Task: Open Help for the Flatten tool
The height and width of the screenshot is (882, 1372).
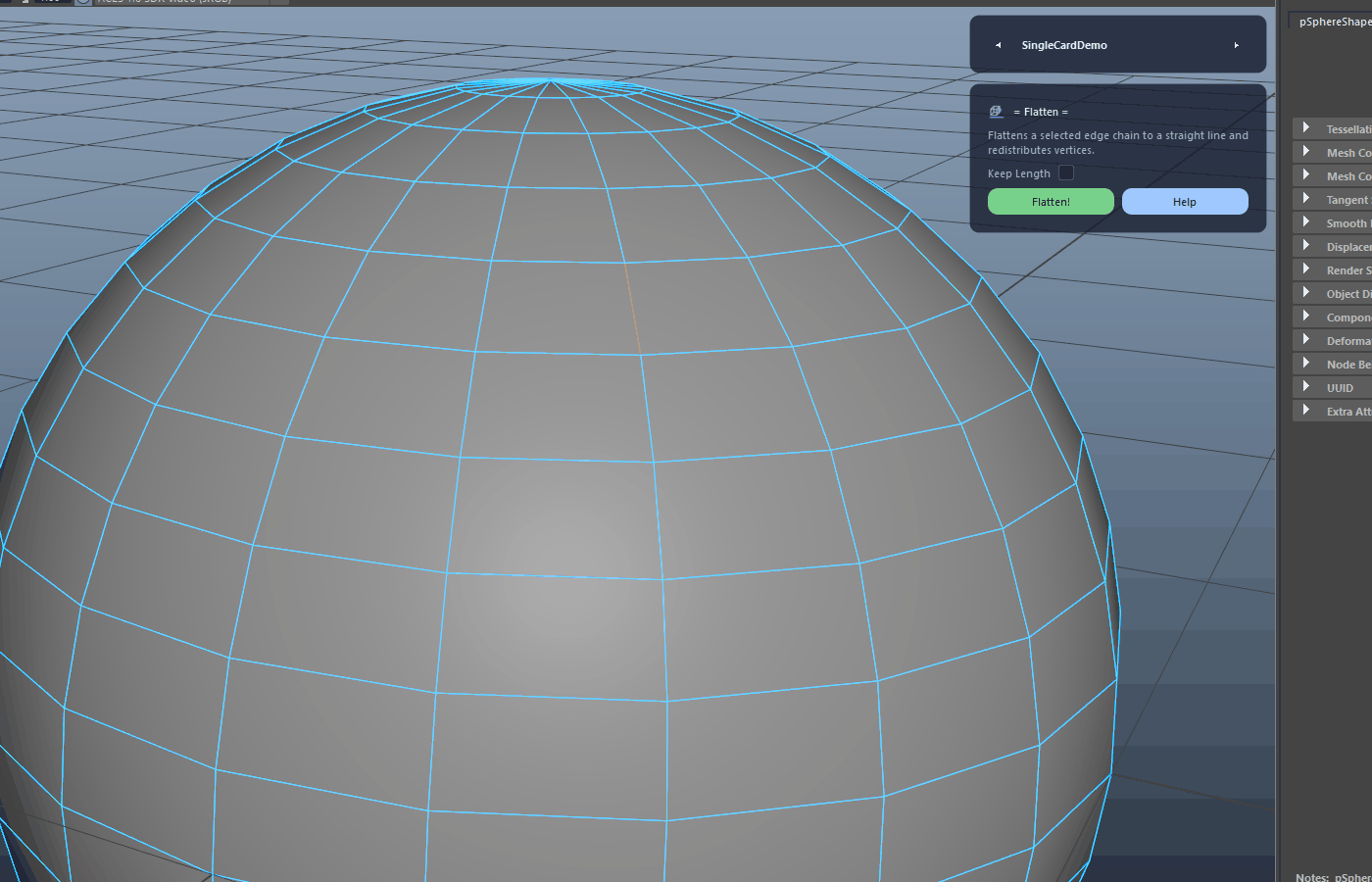Action: (x=1185, y=201)
